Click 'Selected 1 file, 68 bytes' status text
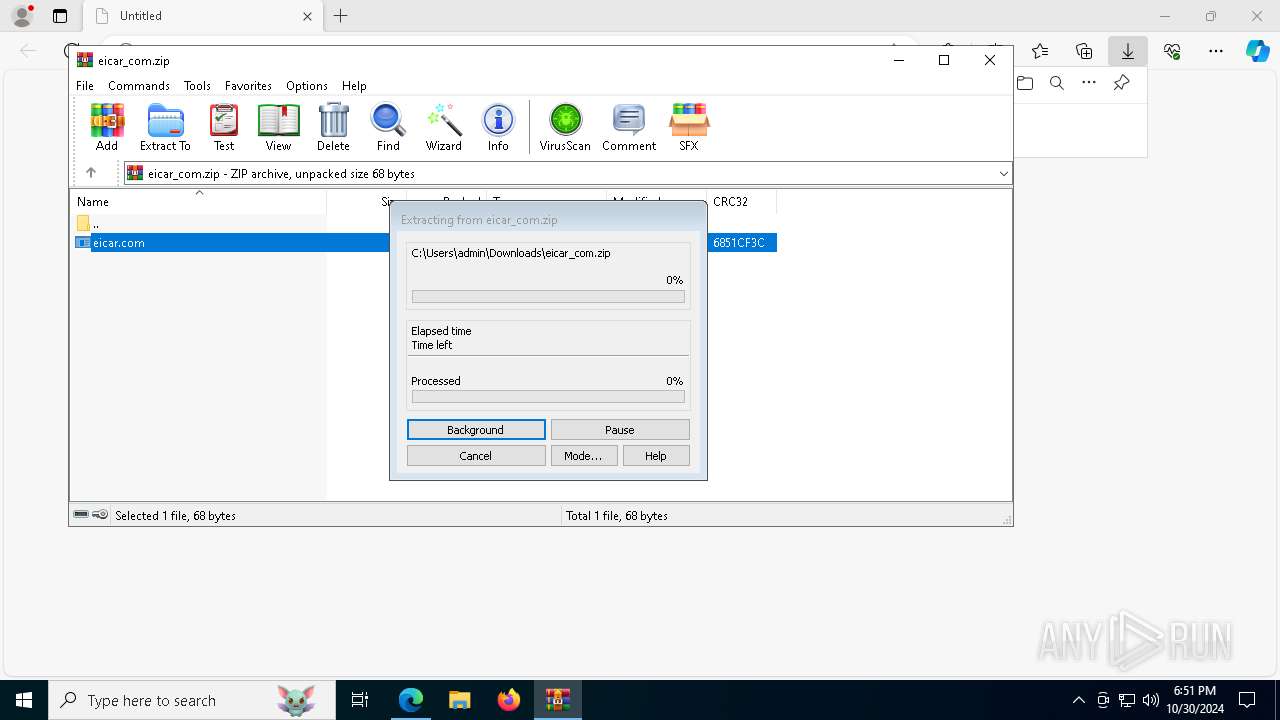This screenshot has width=1280, height=720. click(175, 516)
